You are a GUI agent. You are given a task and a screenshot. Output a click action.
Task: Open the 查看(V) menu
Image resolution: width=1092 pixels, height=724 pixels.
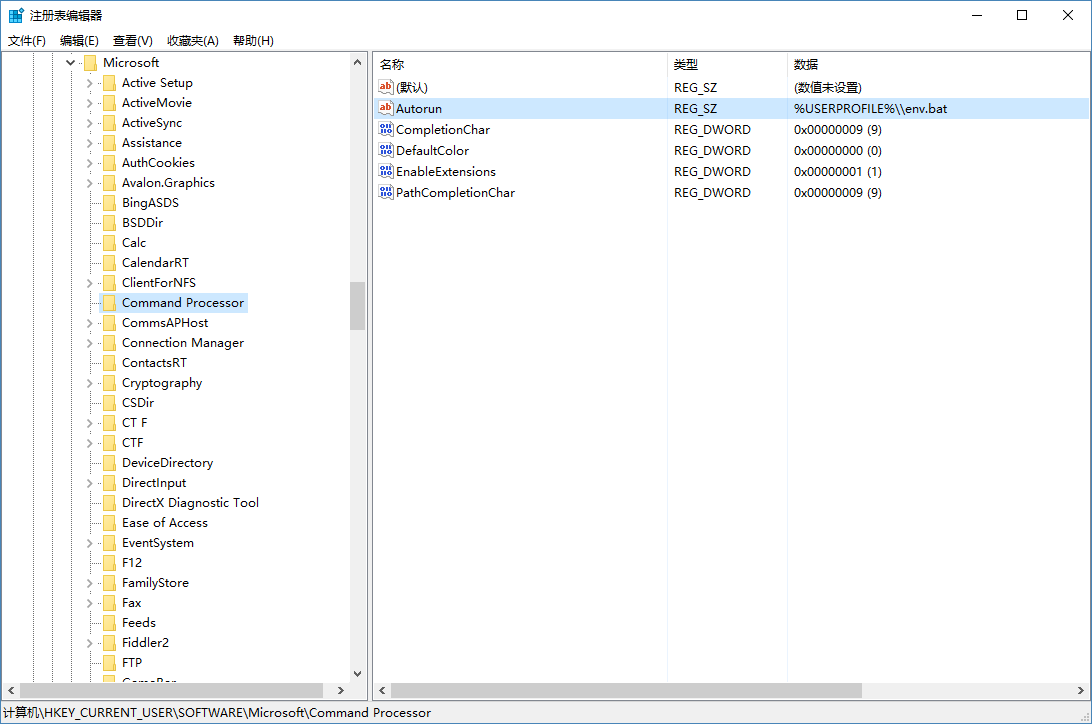[133, 40]
